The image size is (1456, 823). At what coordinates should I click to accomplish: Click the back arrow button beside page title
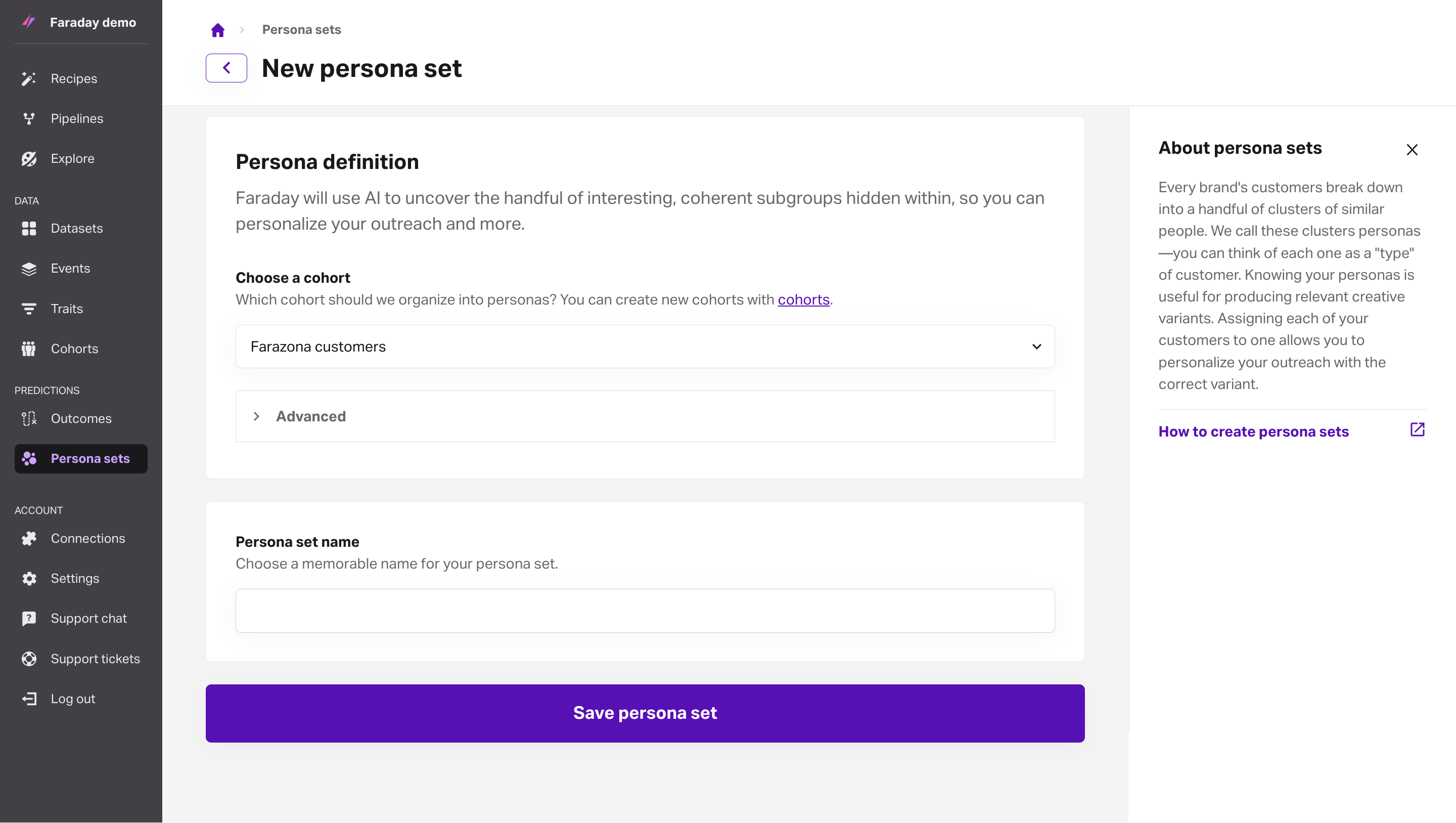pyautogui.click(x=226, y=68)
